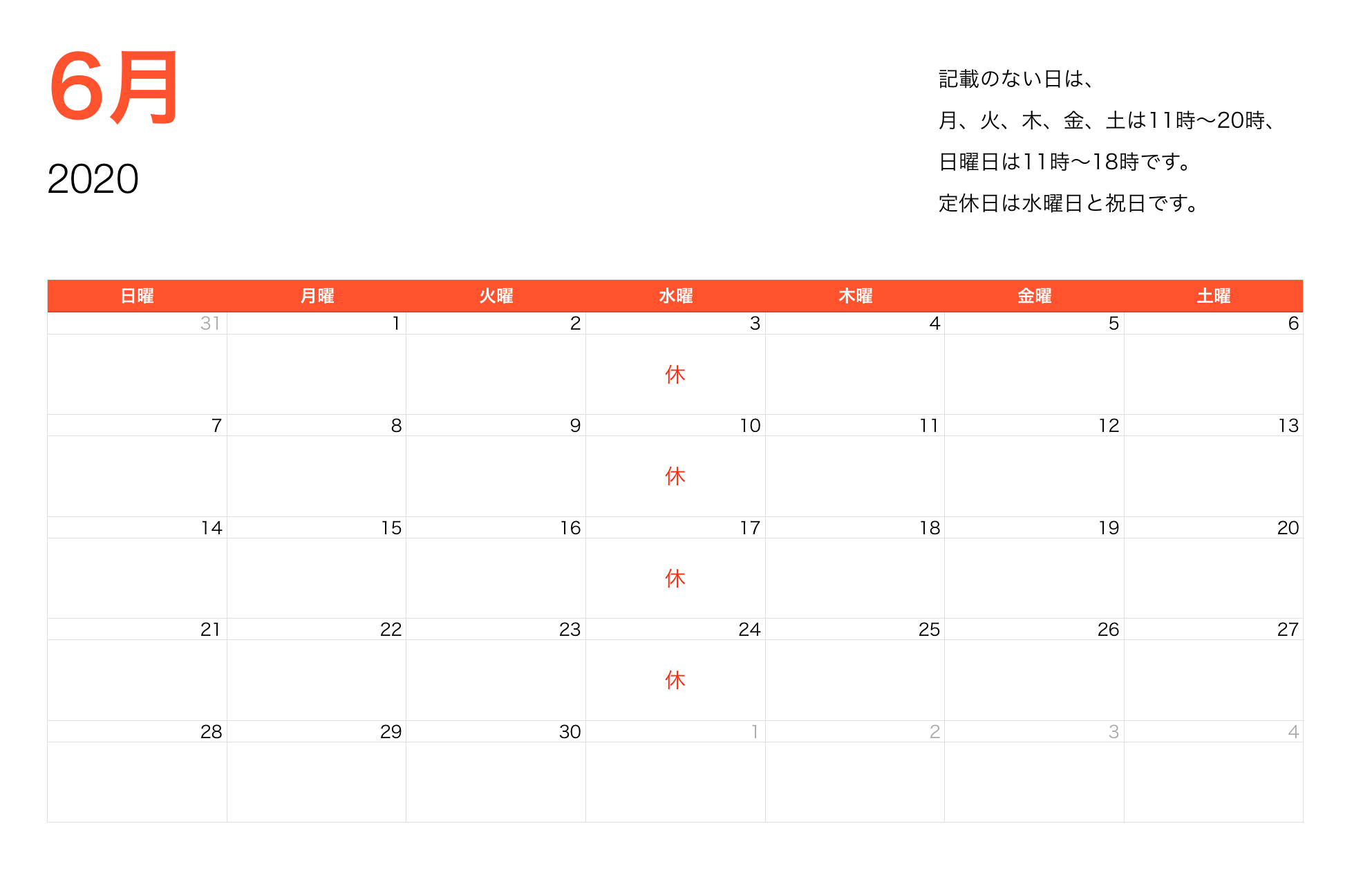Select date 22
Screen dimensions: 1372x873
[x=391, y=630]
